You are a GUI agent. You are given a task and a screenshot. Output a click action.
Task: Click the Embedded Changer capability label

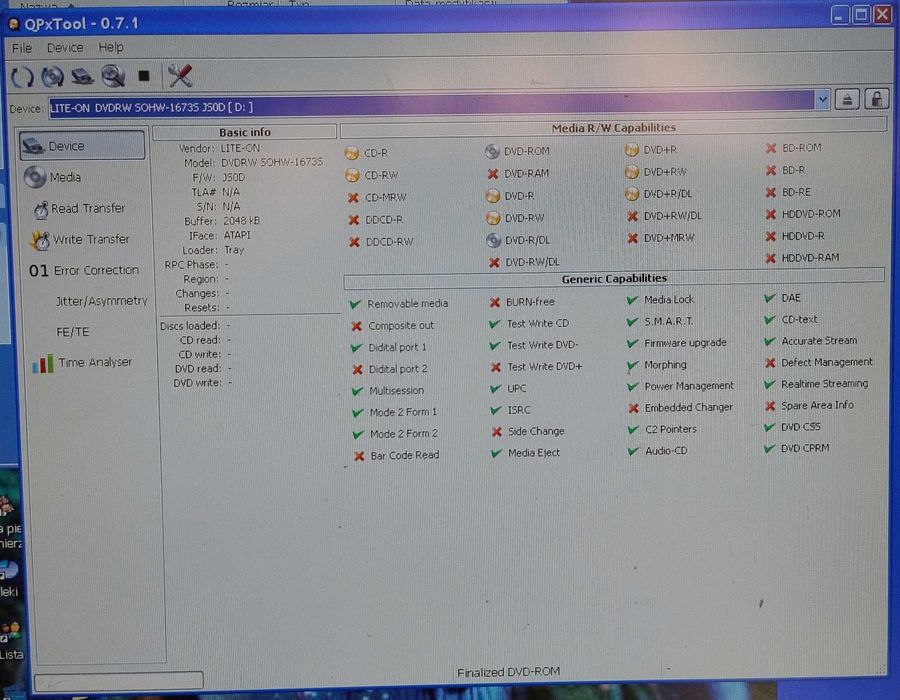tap(689, 407)
